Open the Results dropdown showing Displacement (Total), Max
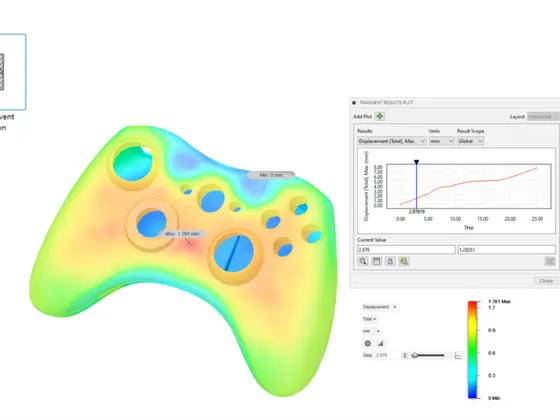The image size is (560, 420). point(391,141)
